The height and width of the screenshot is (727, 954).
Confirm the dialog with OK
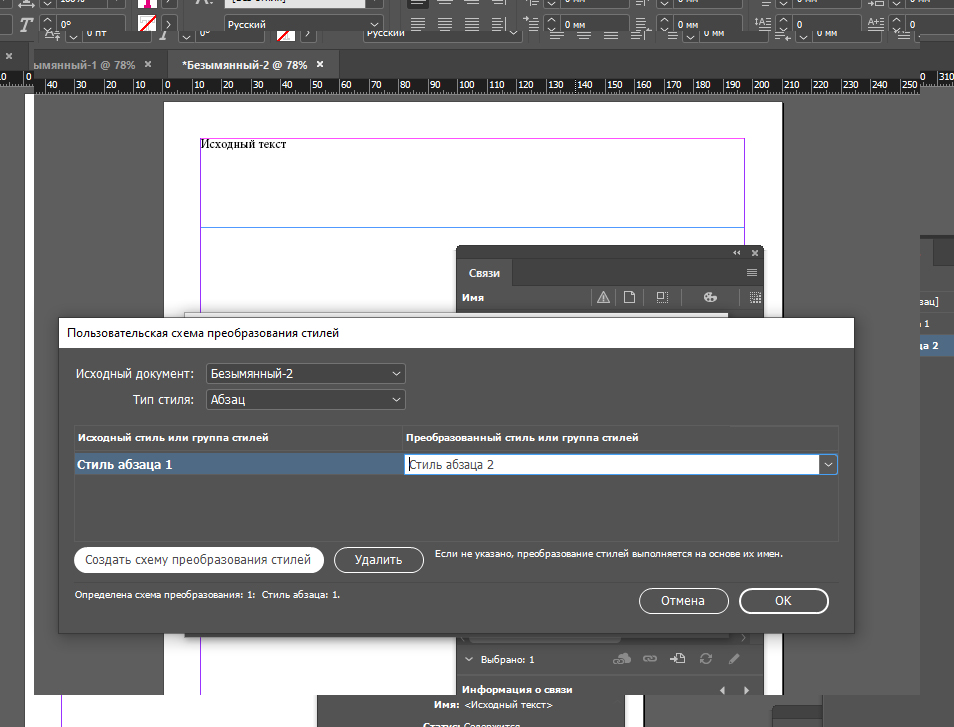click(783, 601)
